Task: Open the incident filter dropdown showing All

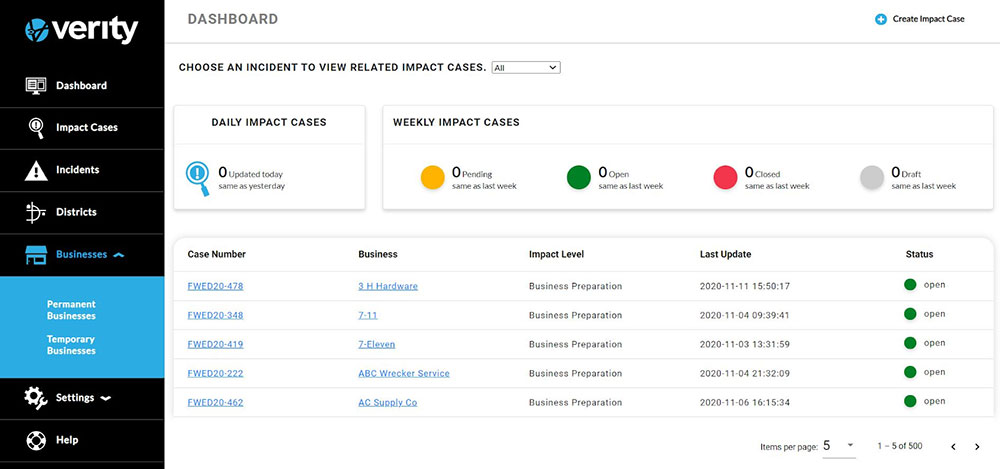Action: (526, 68)
